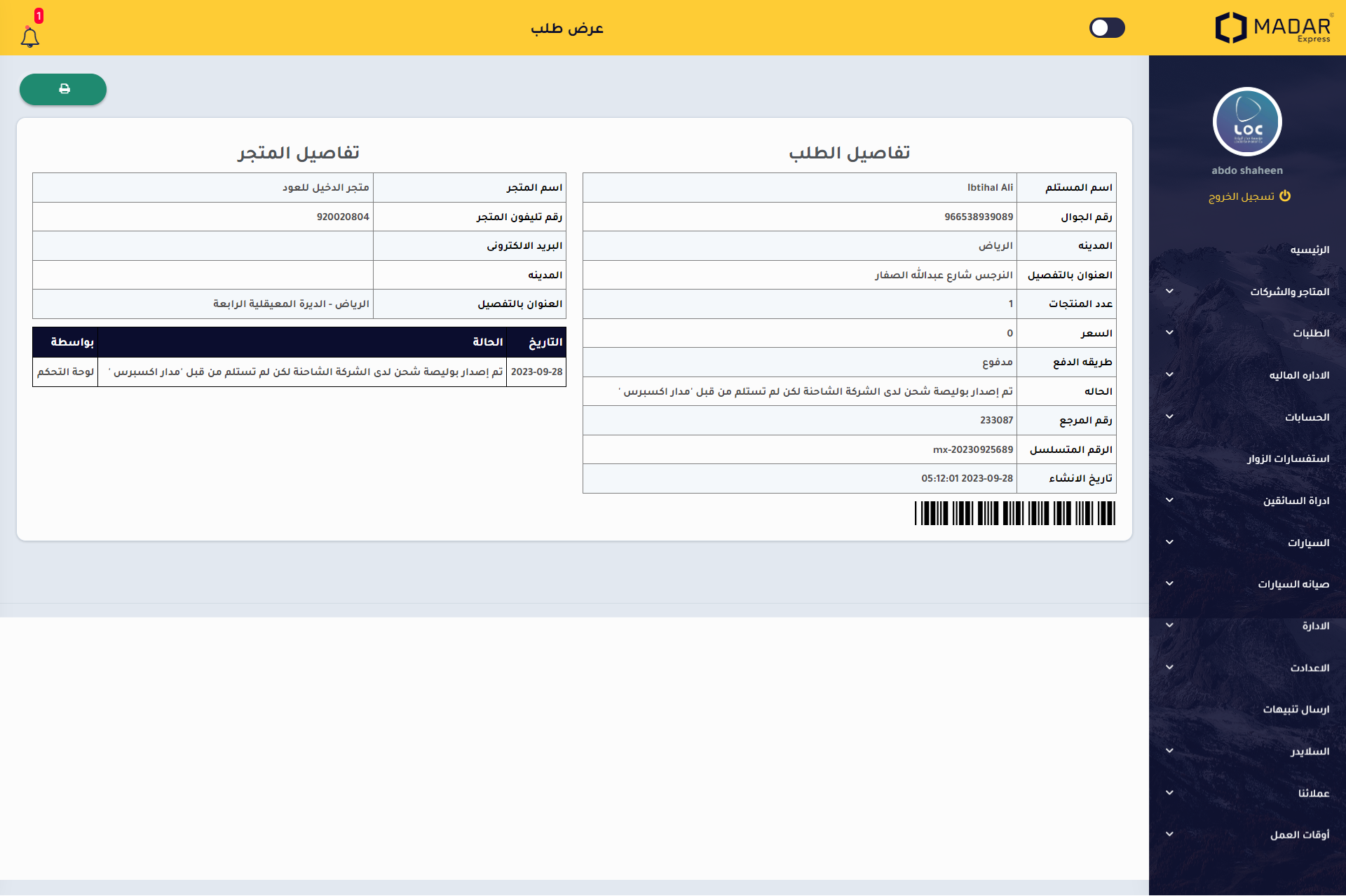Click the logout power icon
The image size is (1346, 896).
point(1285,196)
